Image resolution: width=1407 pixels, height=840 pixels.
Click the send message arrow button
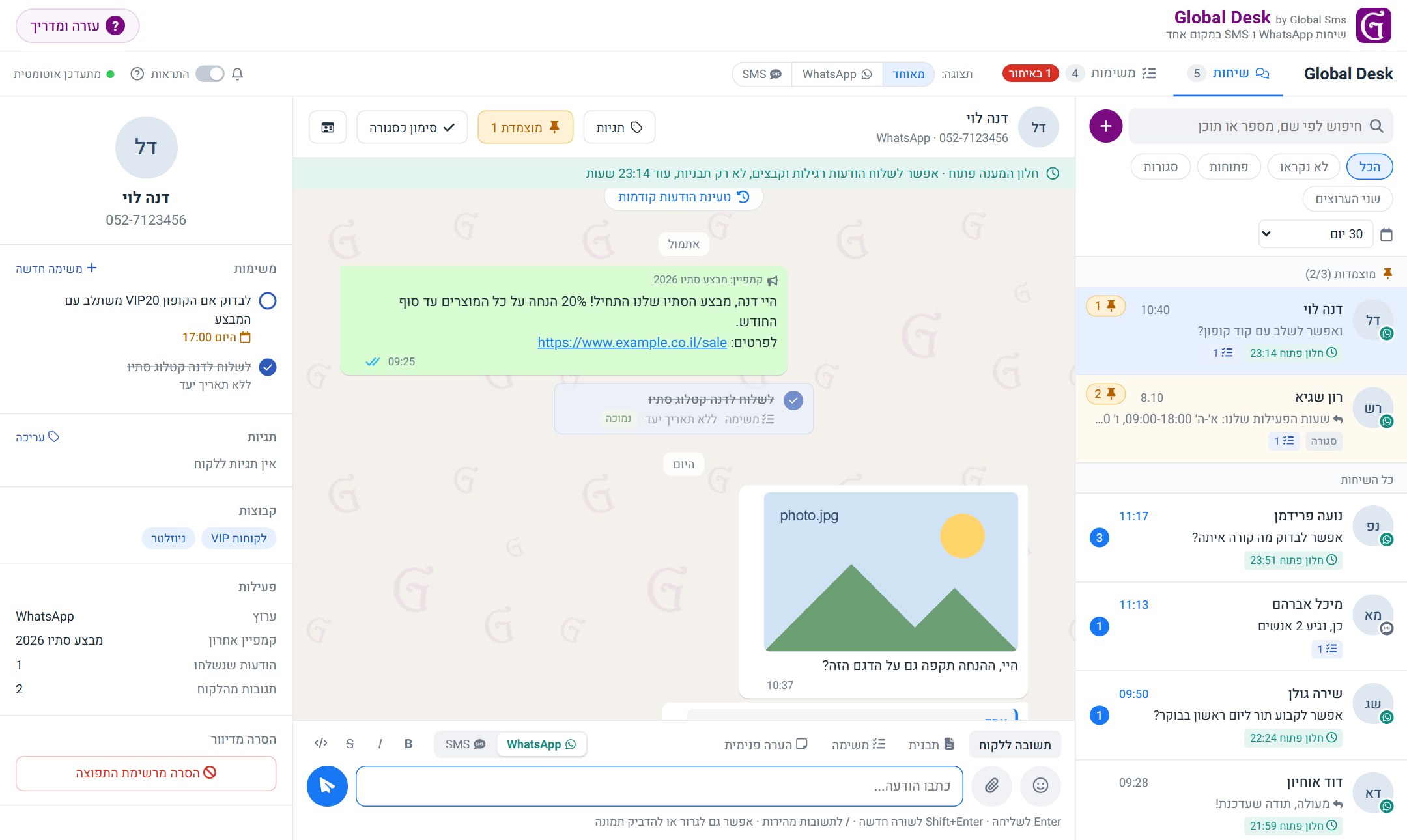(327, 786)
